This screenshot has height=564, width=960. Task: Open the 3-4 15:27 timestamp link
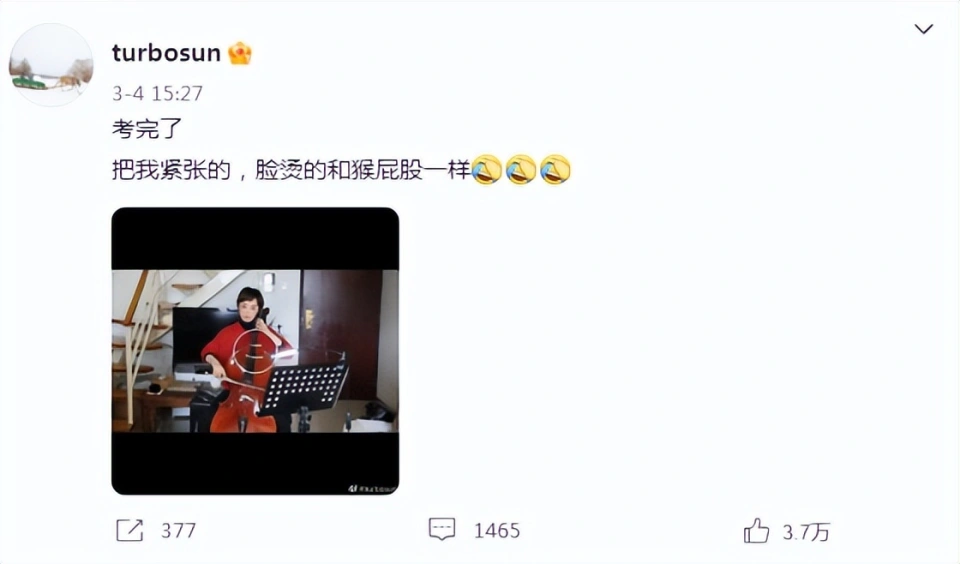coord(157,94)
